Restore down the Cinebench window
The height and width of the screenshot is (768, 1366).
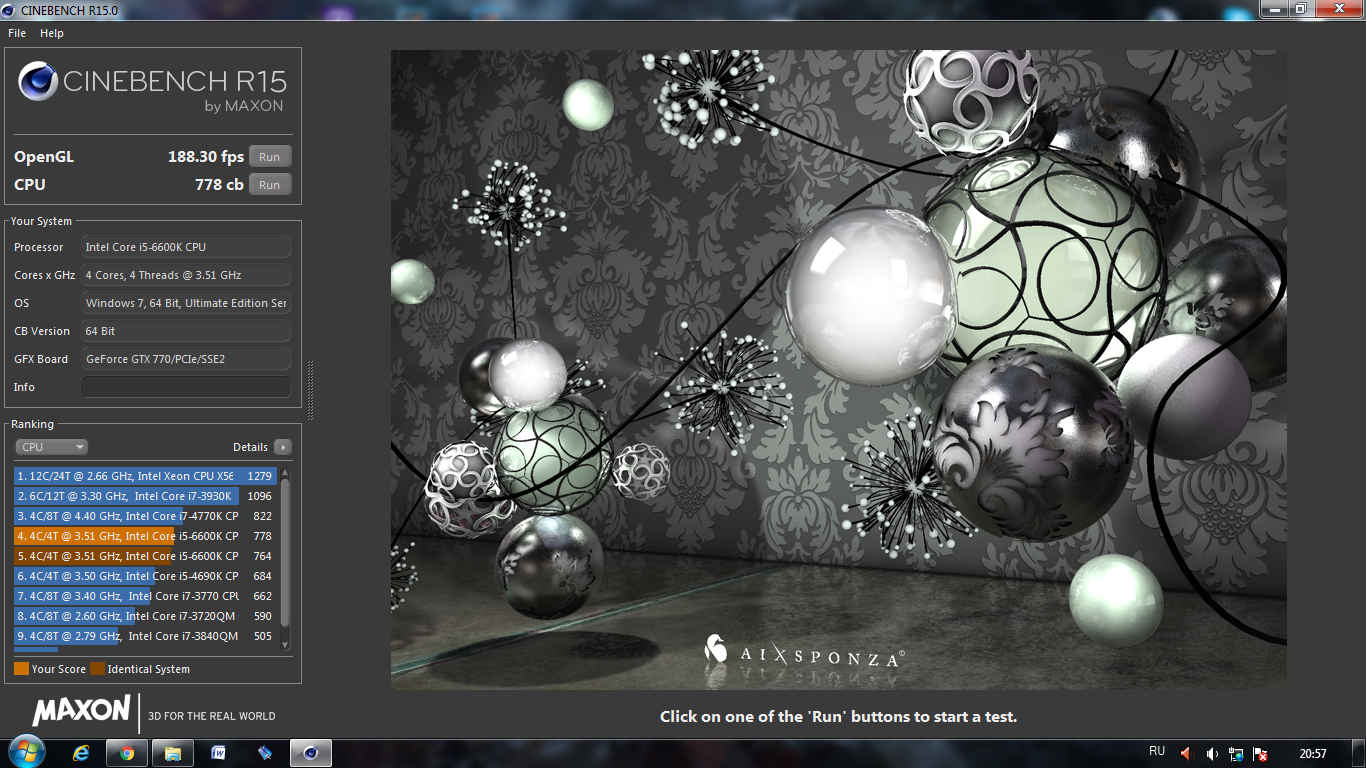pyautogui.click(x=1300, y=8)
